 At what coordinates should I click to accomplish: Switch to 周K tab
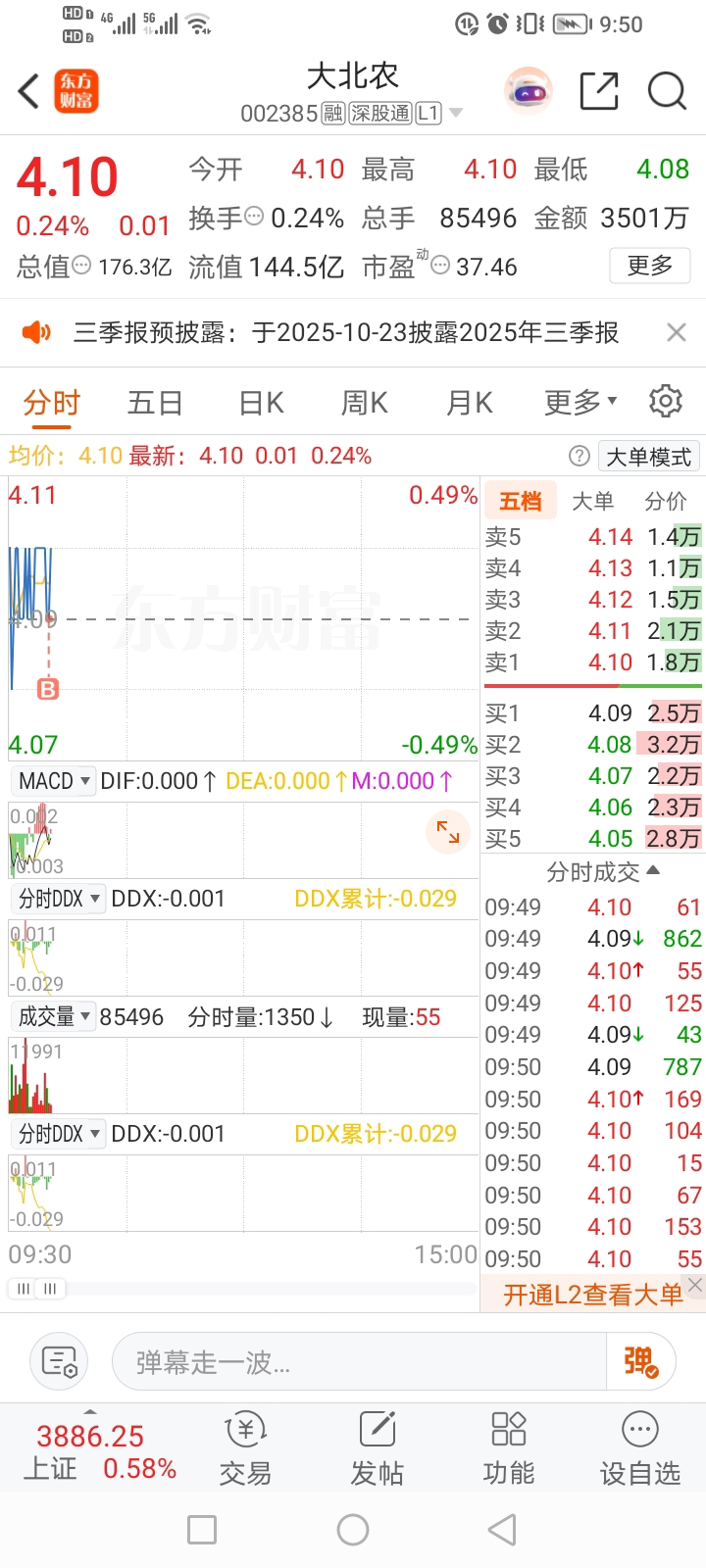[365, 402]
